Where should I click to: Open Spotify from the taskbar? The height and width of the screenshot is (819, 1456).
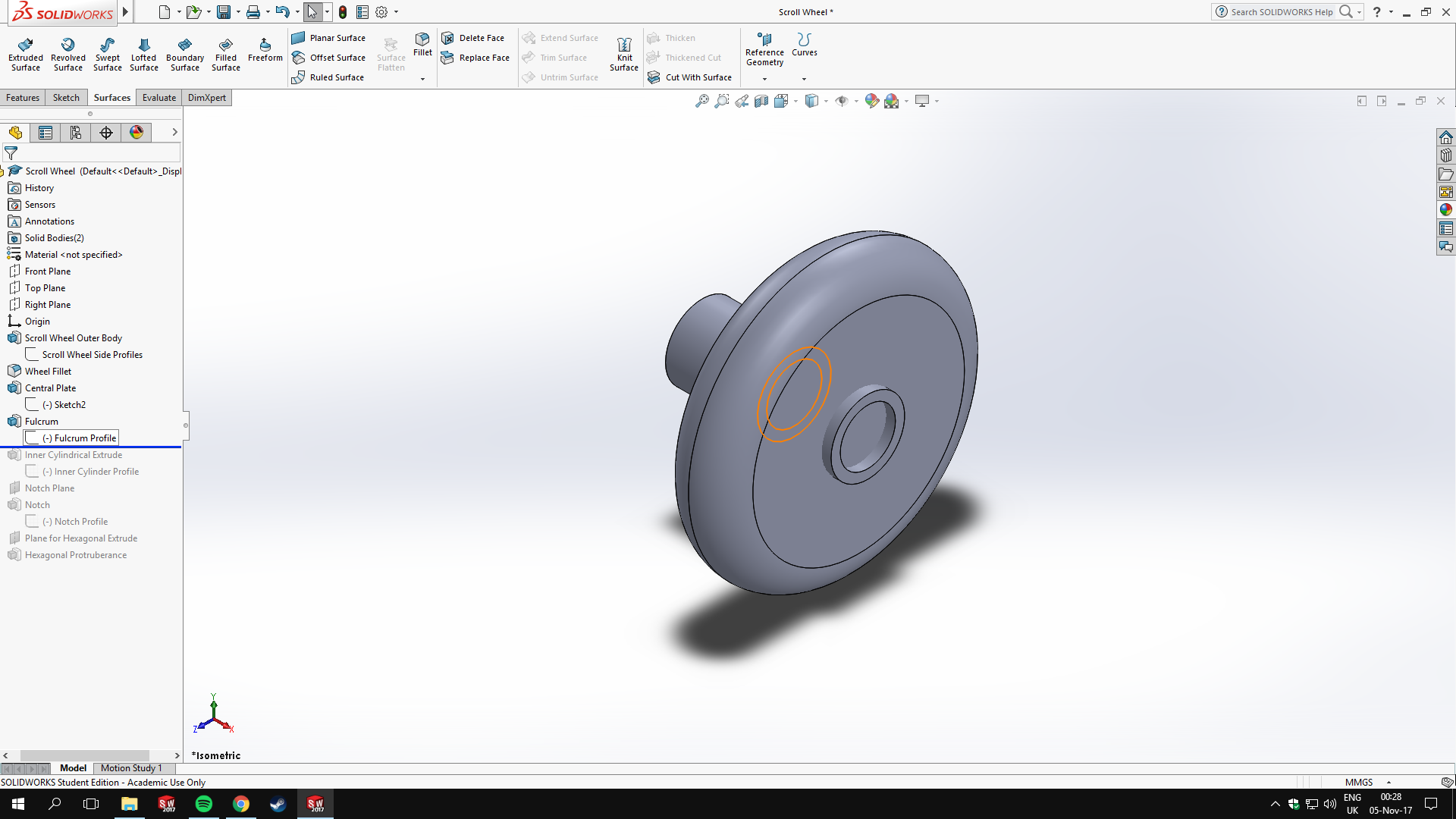click(204, 804)
